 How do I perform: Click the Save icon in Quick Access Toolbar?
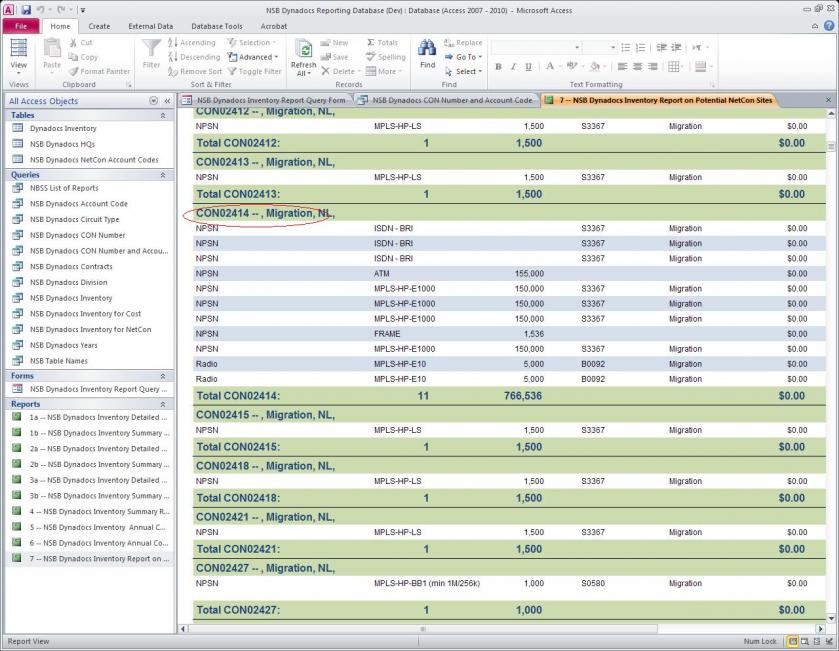click(x=26, y=10)
